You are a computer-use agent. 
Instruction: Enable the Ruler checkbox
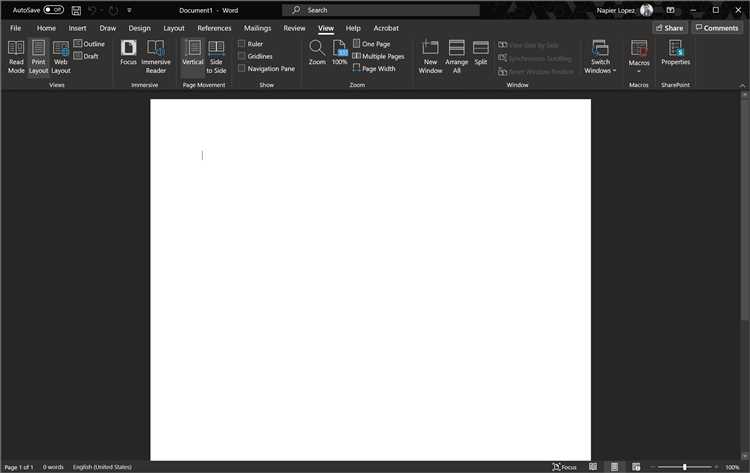(242, 44)
